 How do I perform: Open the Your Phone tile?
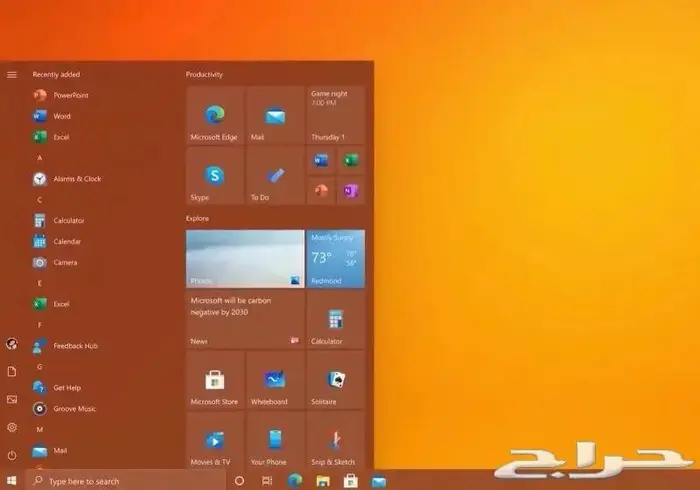(275, 440)
